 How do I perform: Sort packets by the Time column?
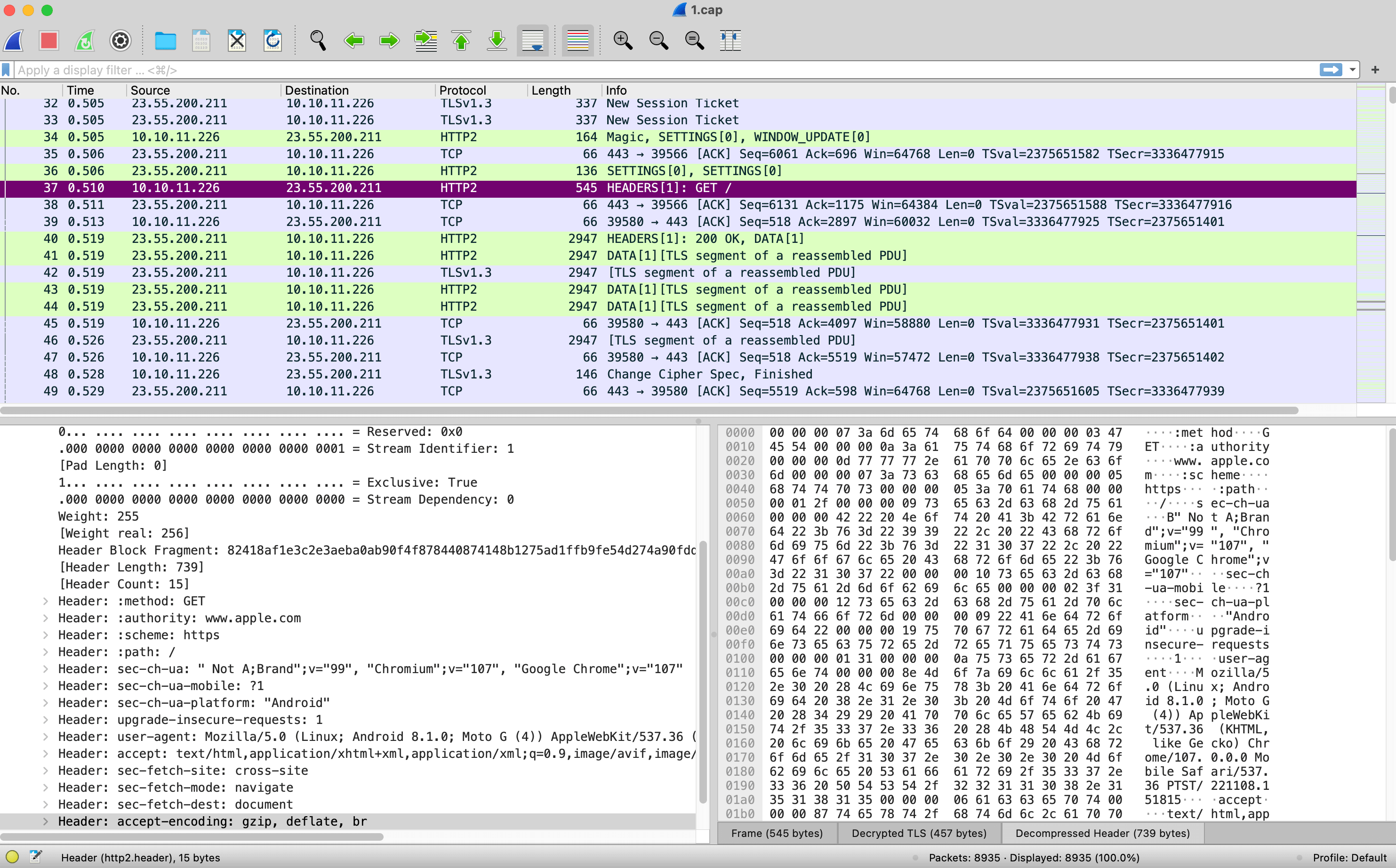(94, 91)
